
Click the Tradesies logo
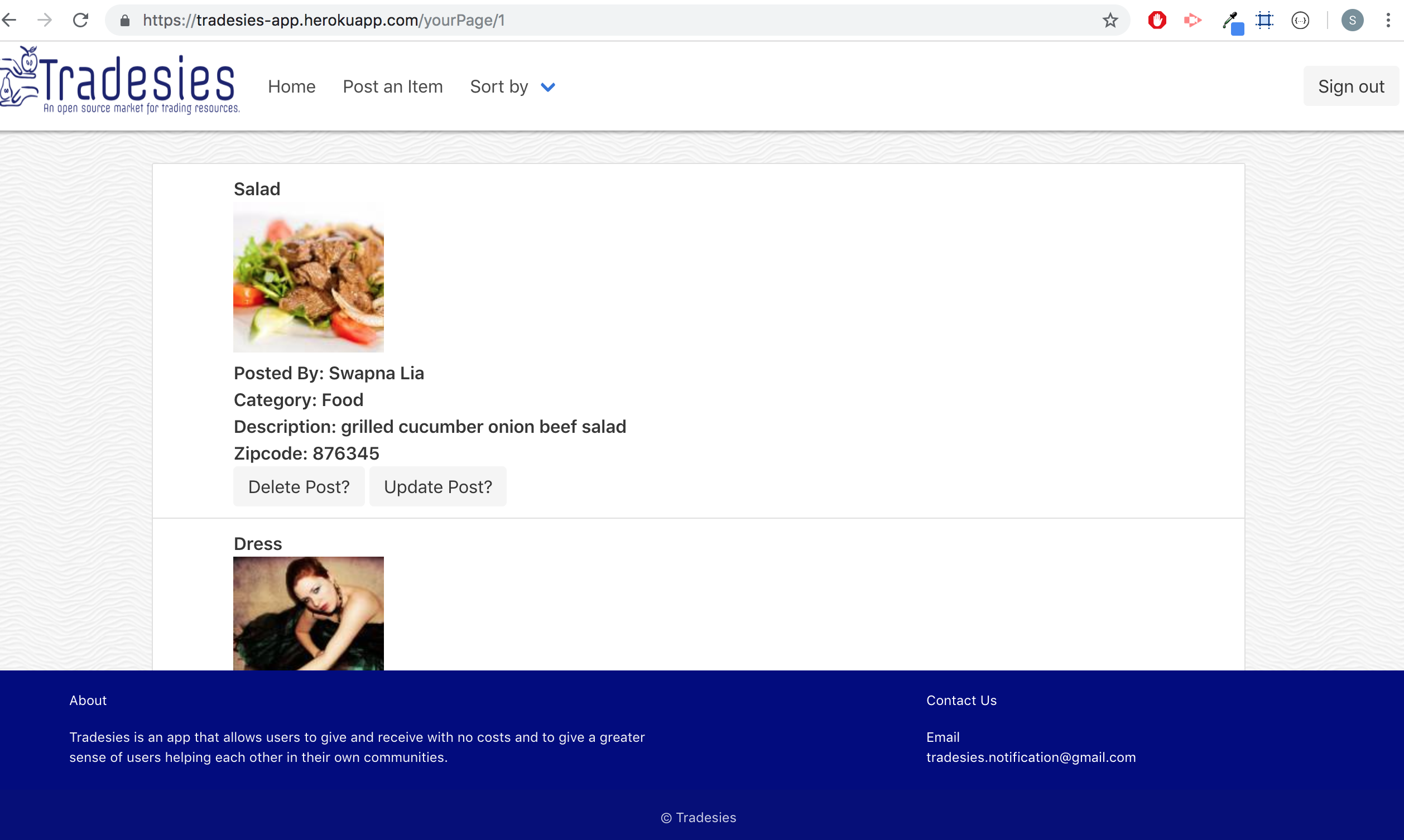tap(120, 80)
